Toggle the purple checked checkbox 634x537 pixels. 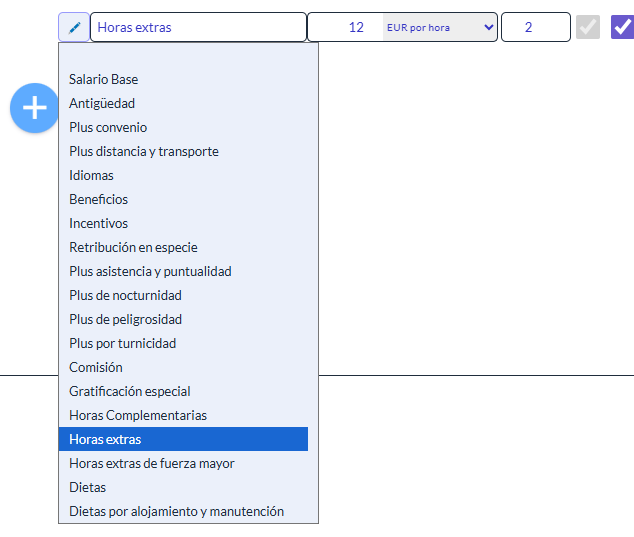point(622,27)
